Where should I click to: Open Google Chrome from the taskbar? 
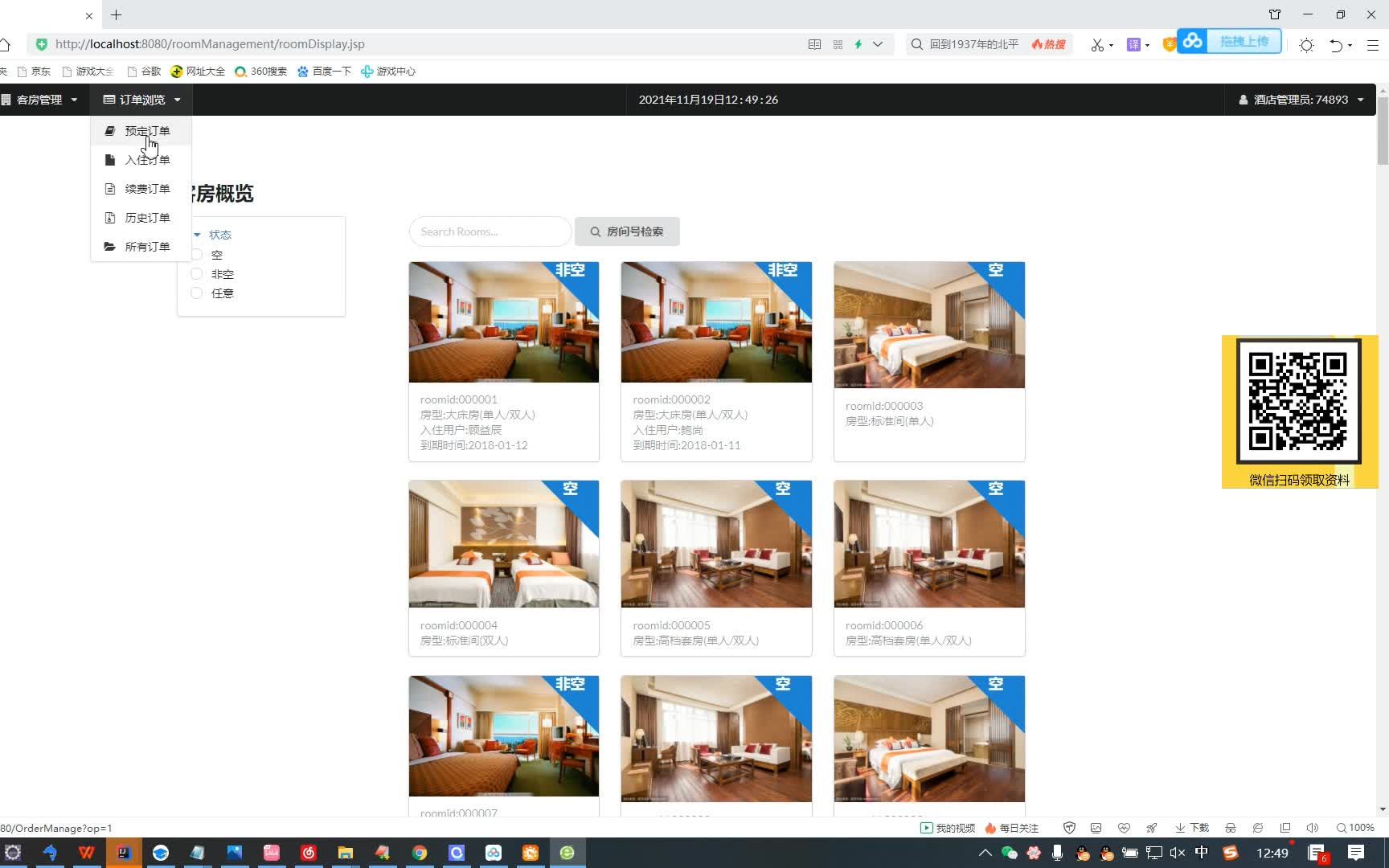click(x=420, y=853)
